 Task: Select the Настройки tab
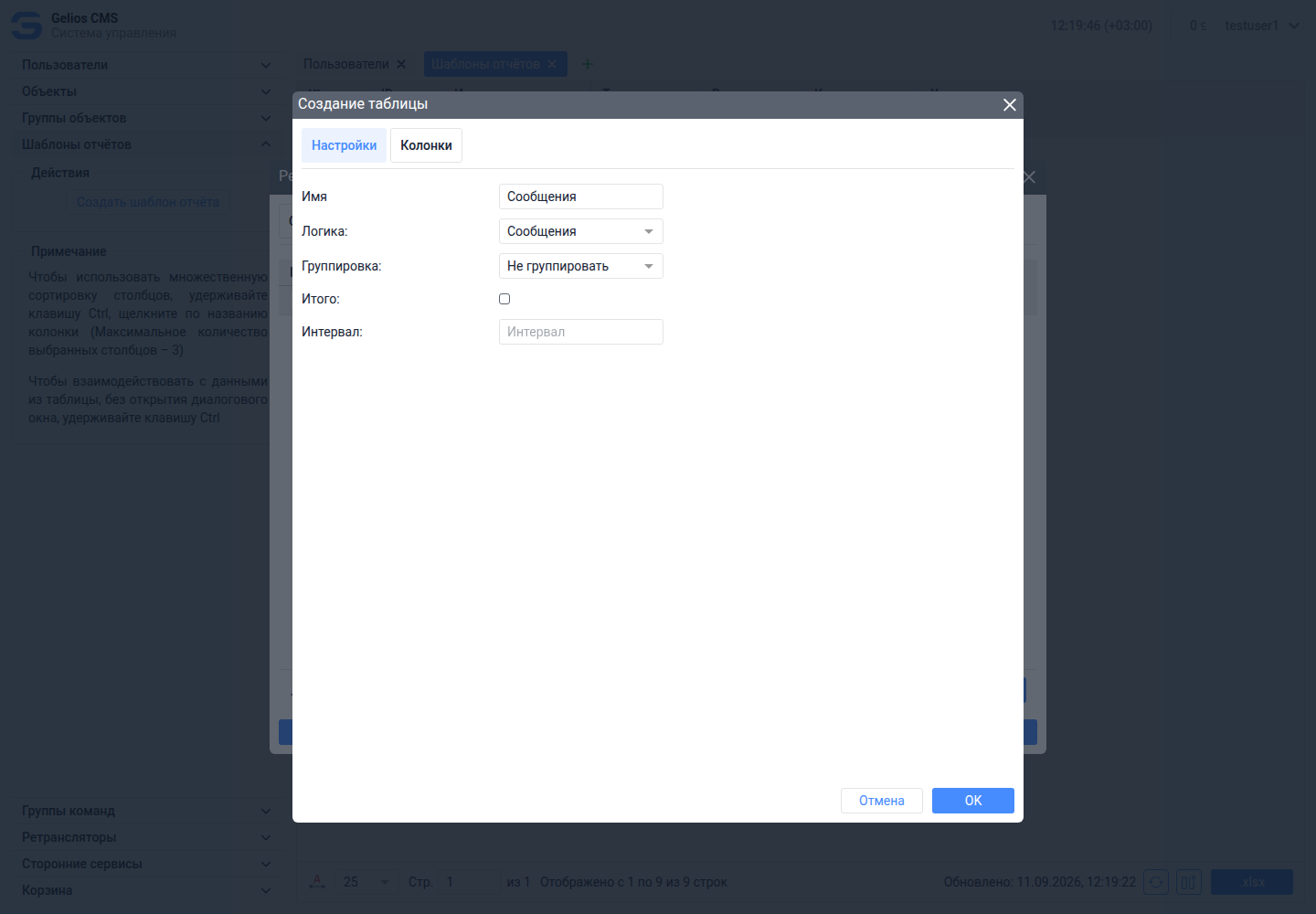coord(344,145)
